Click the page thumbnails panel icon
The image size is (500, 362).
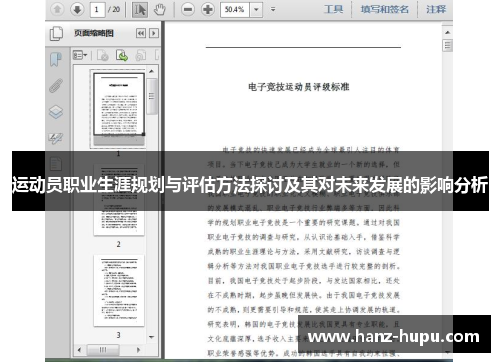click(x=56, y=33)
